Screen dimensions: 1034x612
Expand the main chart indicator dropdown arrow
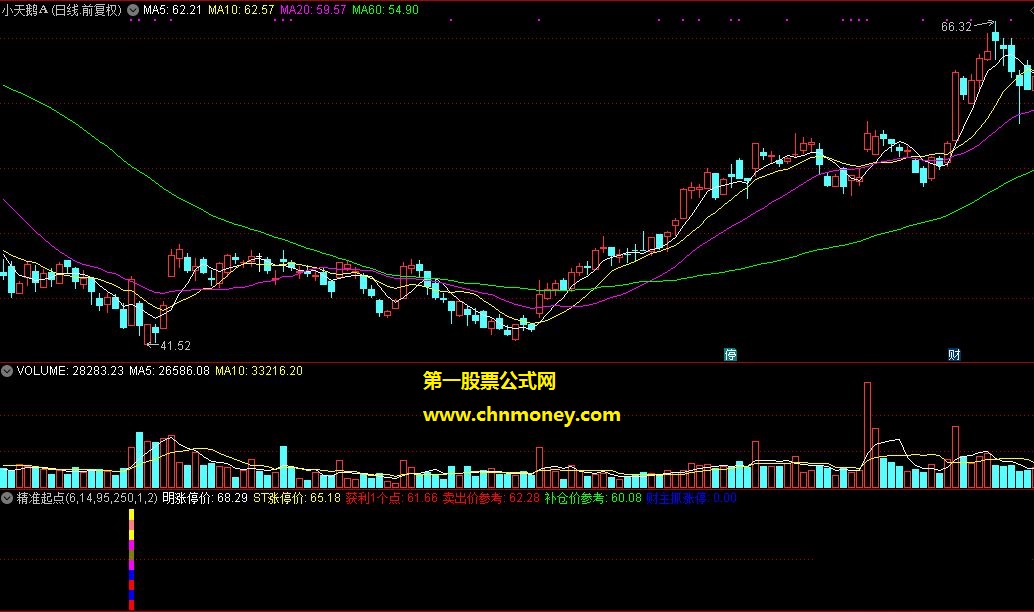coord(133,10)
